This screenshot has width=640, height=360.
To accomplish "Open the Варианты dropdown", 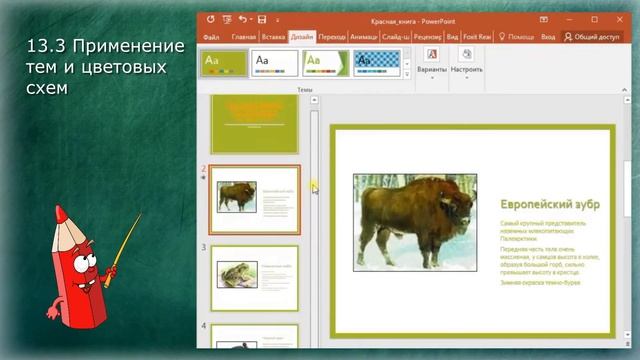I will pos(432,63).
